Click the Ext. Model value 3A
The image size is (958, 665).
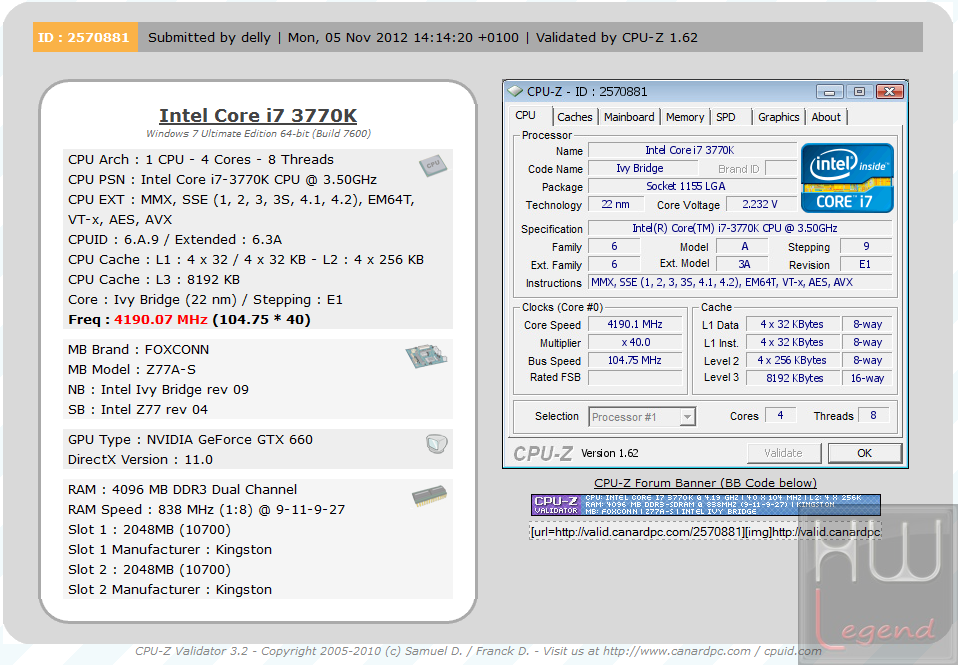point(744,264)
